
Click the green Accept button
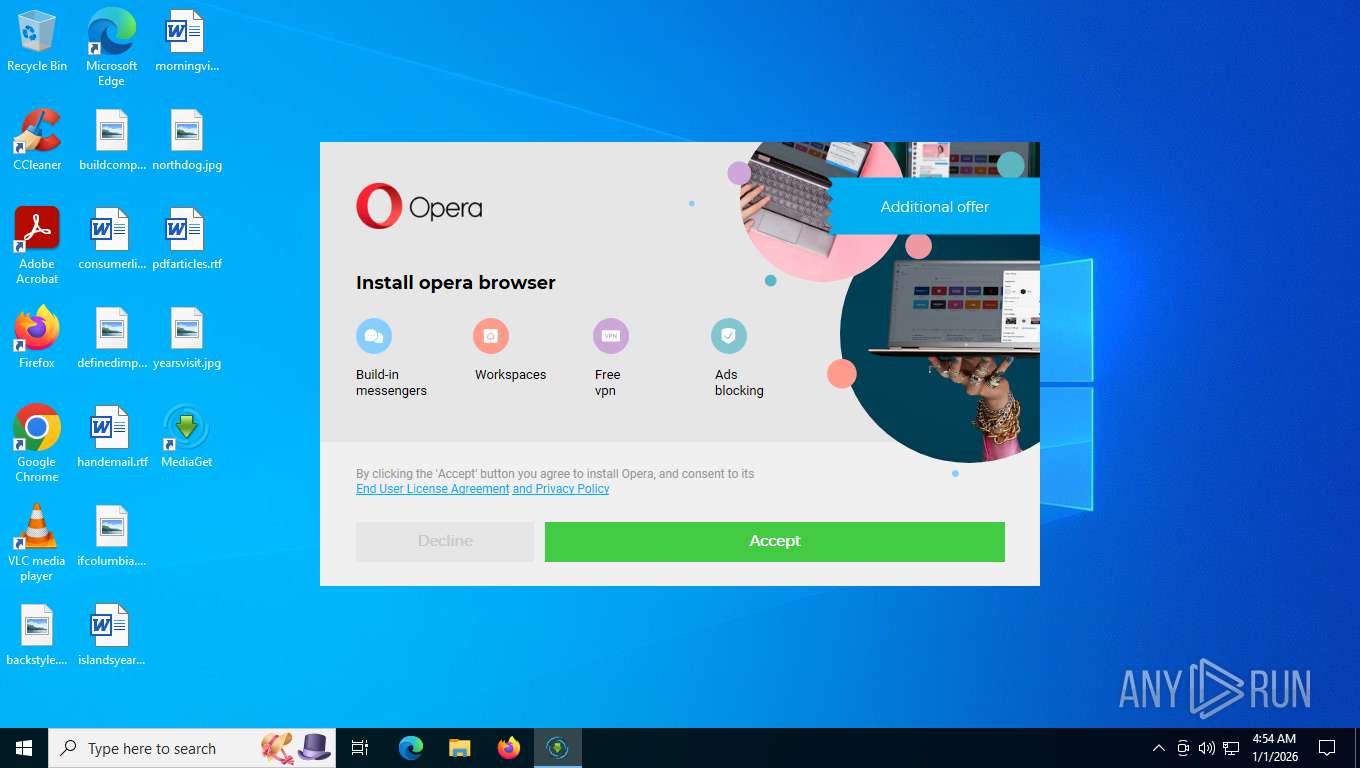coord(775,541)
